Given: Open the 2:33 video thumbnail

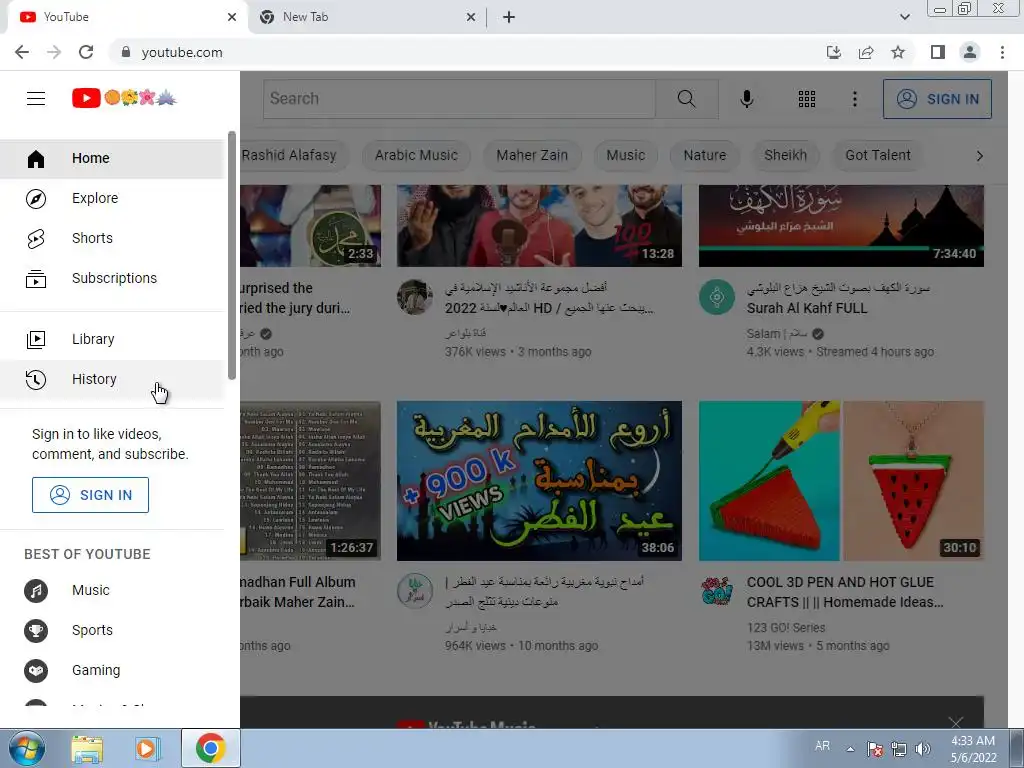Looking at the screenshot, I should 310,226.
